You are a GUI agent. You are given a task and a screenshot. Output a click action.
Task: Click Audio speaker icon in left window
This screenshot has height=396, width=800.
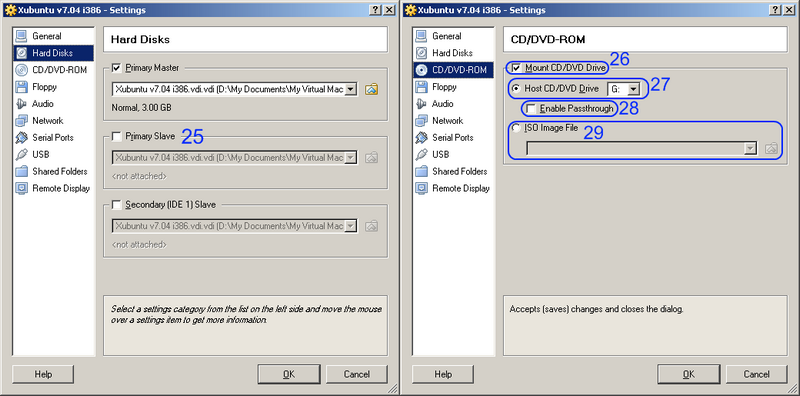[21, 104]
